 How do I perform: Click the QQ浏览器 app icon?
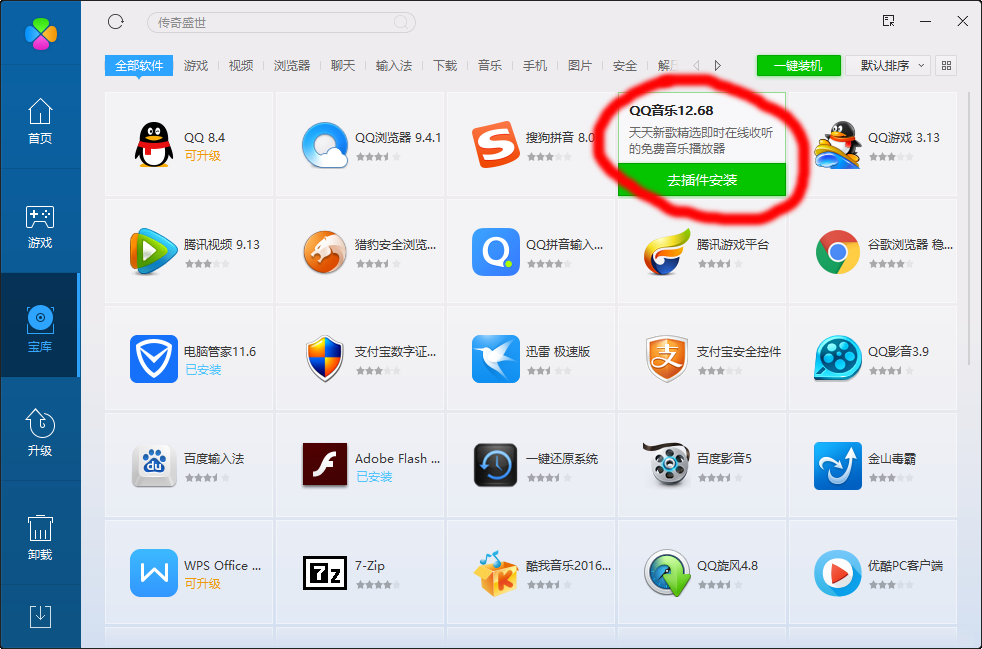tap(324, 145)
